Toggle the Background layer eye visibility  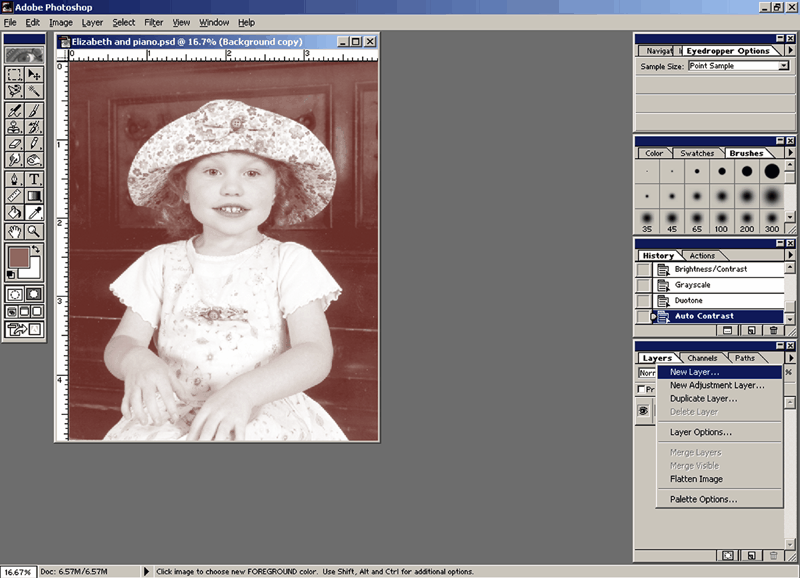pyautogui.click(x=645, y=410)
